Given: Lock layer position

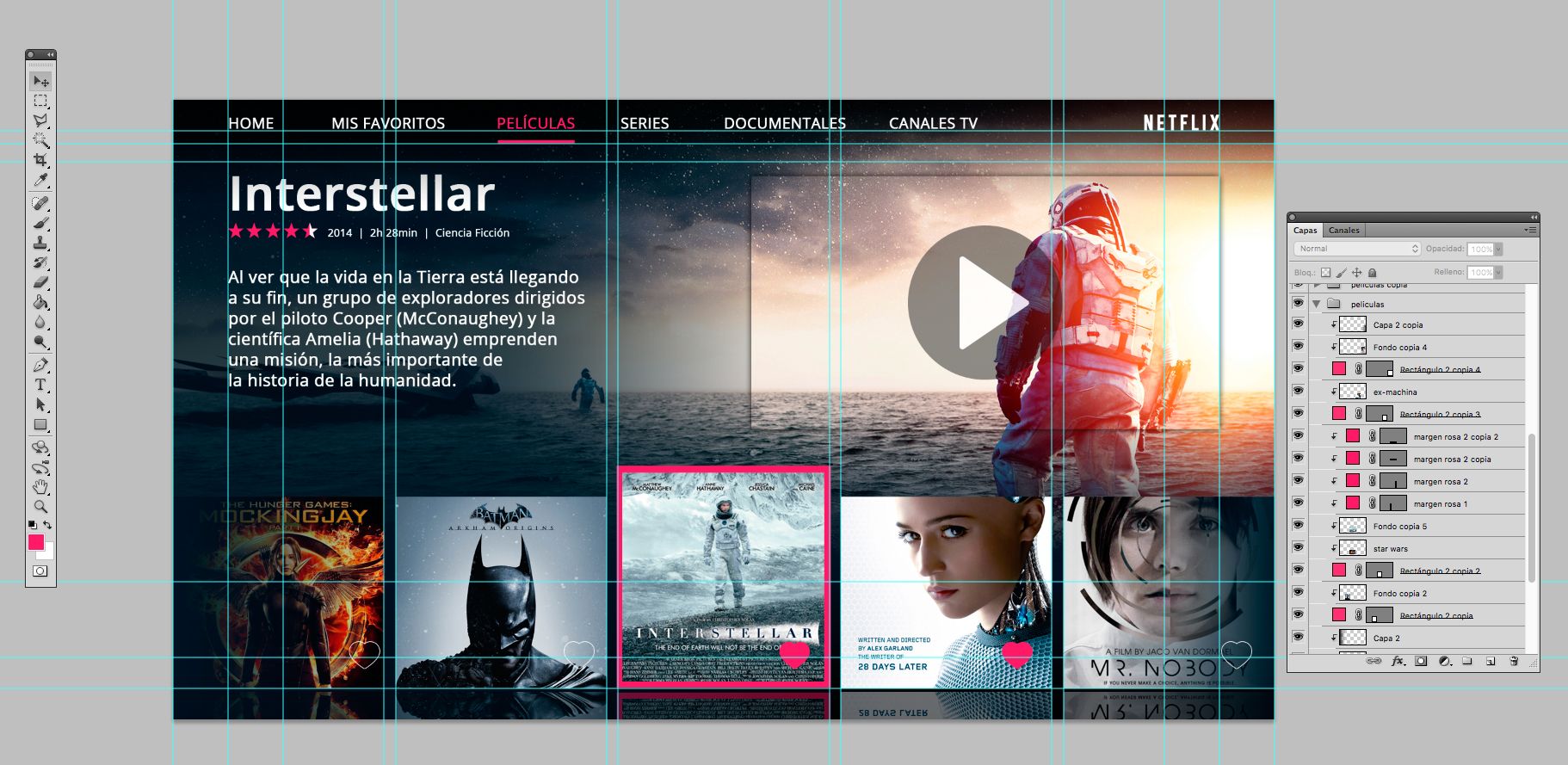Looking at the screenshot, I should [x=1356, y=272].
